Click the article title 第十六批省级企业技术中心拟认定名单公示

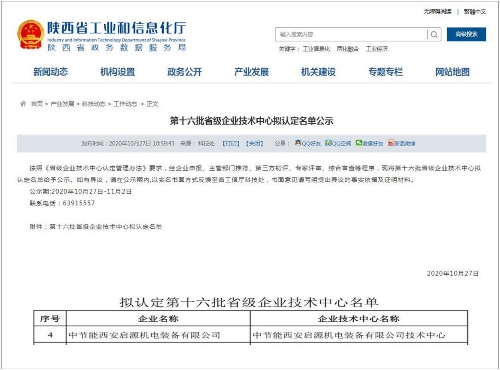coord(251,121)
